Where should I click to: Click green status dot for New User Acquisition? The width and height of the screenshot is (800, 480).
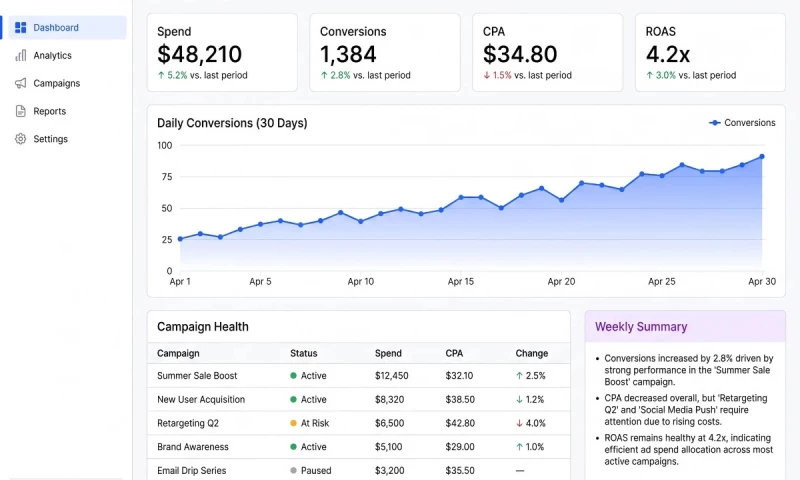coord(293,399)
